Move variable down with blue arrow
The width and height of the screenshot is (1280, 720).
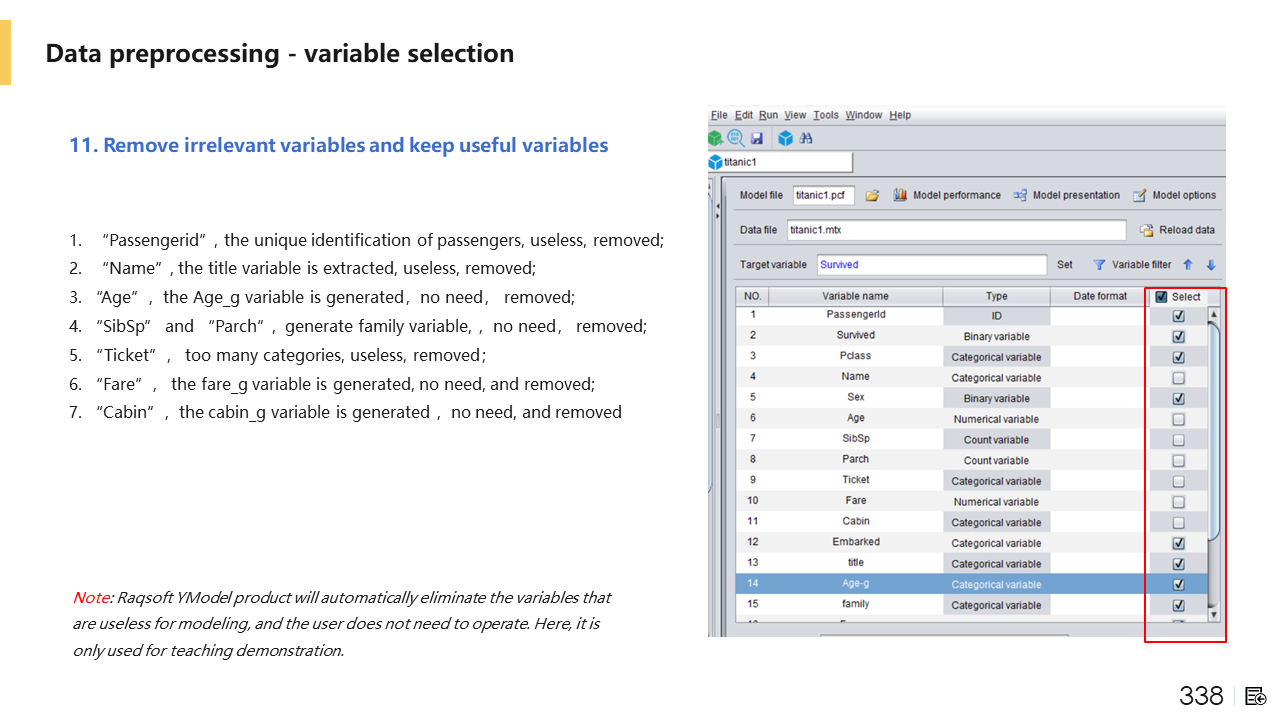coord(1210,265)
